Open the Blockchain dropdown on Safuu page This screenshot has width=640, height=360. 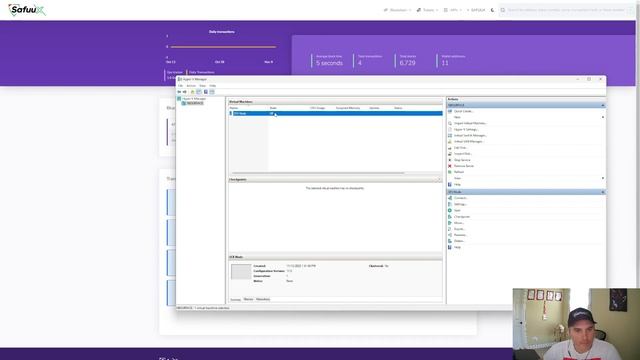[x=397, y=10]
